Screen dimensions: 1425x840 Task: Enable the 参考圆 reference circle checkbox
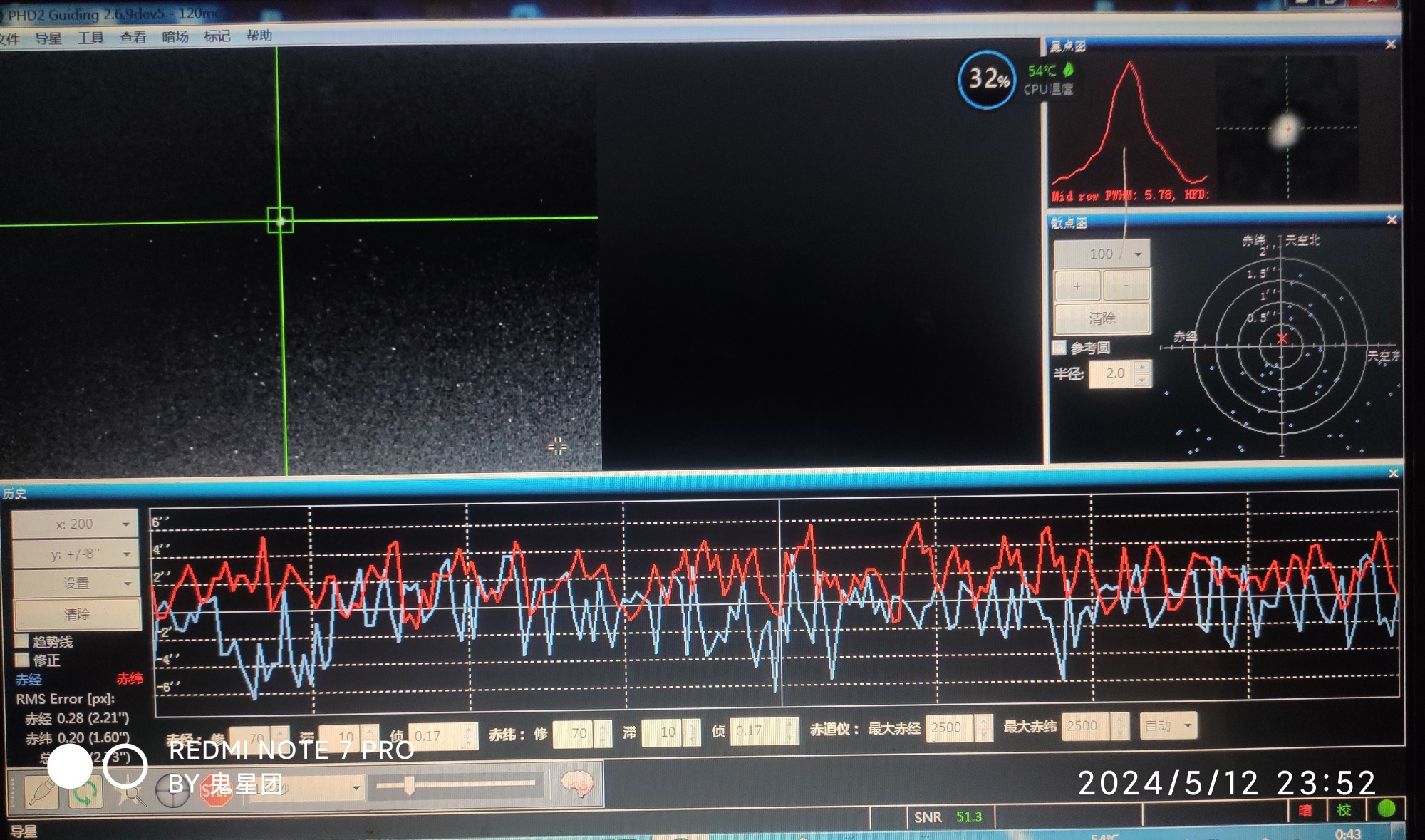coord(1059,348)
